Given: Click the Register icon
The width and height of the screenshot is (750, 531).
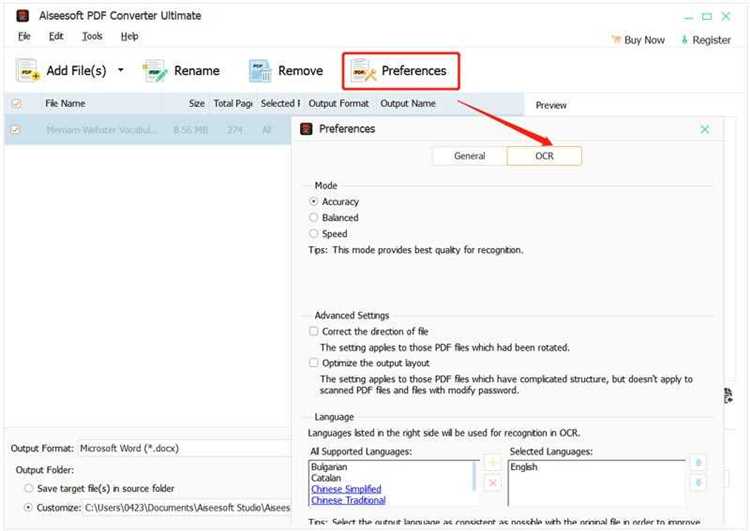Looking at the screenshot, I should point(684,40).
